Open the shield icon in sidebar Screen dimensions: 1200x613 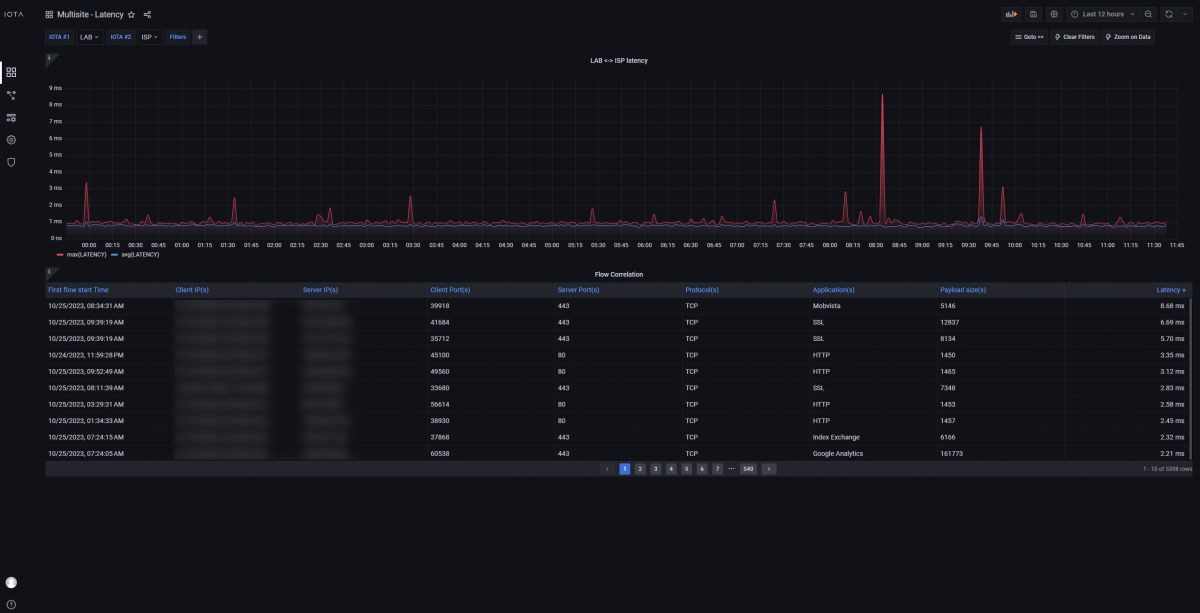coord(11,162)
